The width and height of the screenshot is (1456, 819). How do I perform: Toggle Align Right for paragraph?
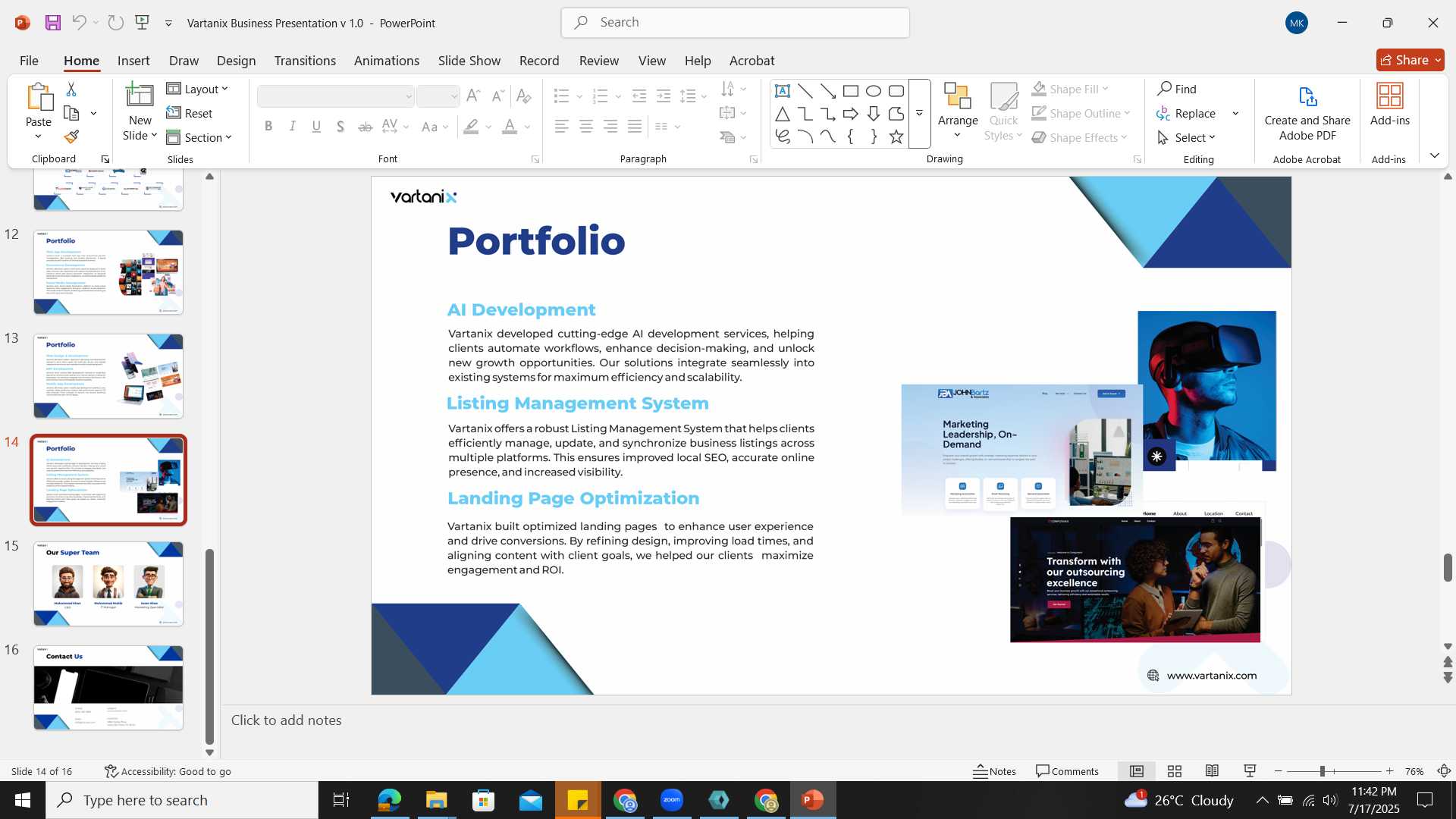tap(610, 127)
